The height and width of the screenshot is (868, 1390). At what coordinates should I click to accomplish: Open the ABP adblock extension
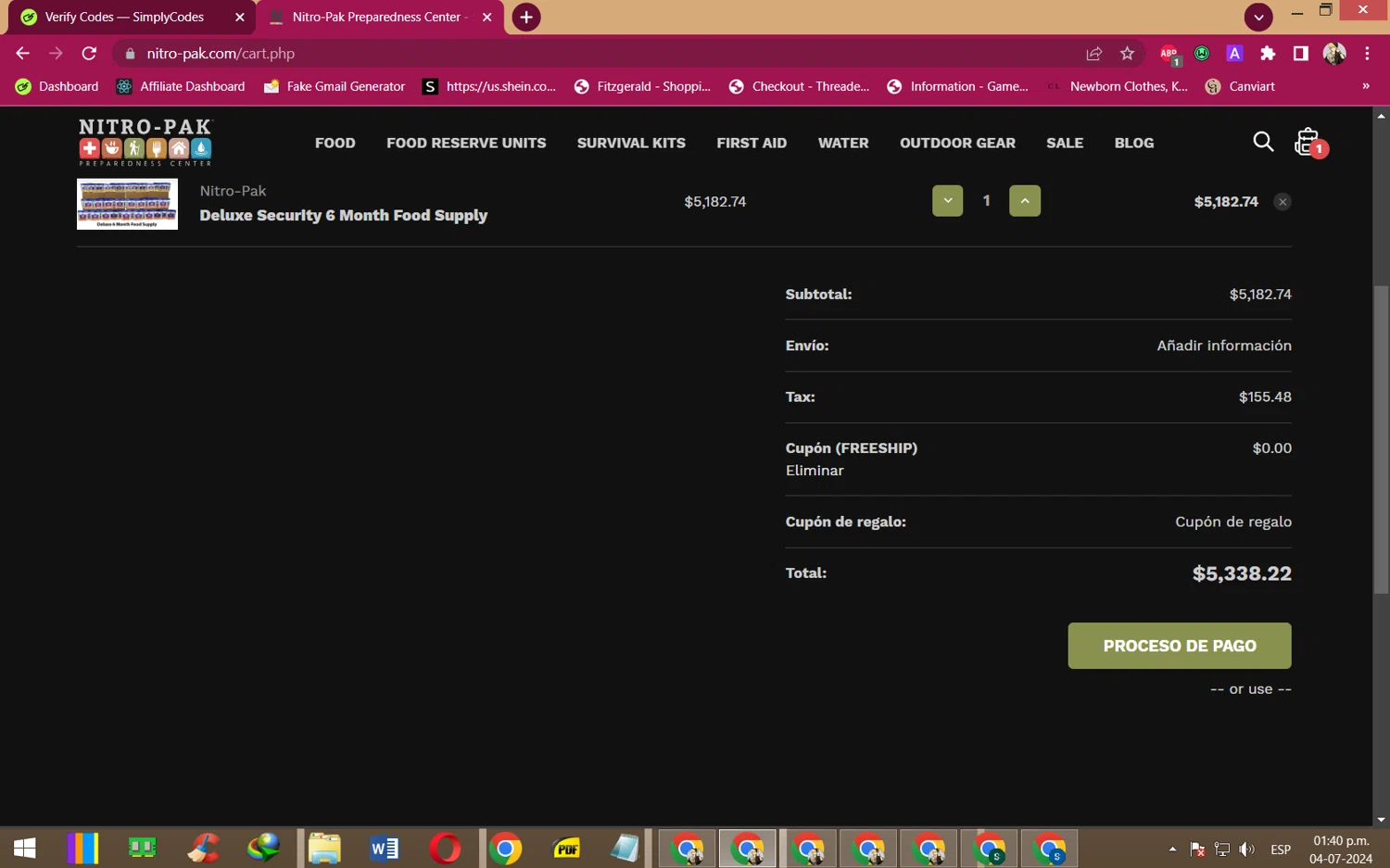1169,55
